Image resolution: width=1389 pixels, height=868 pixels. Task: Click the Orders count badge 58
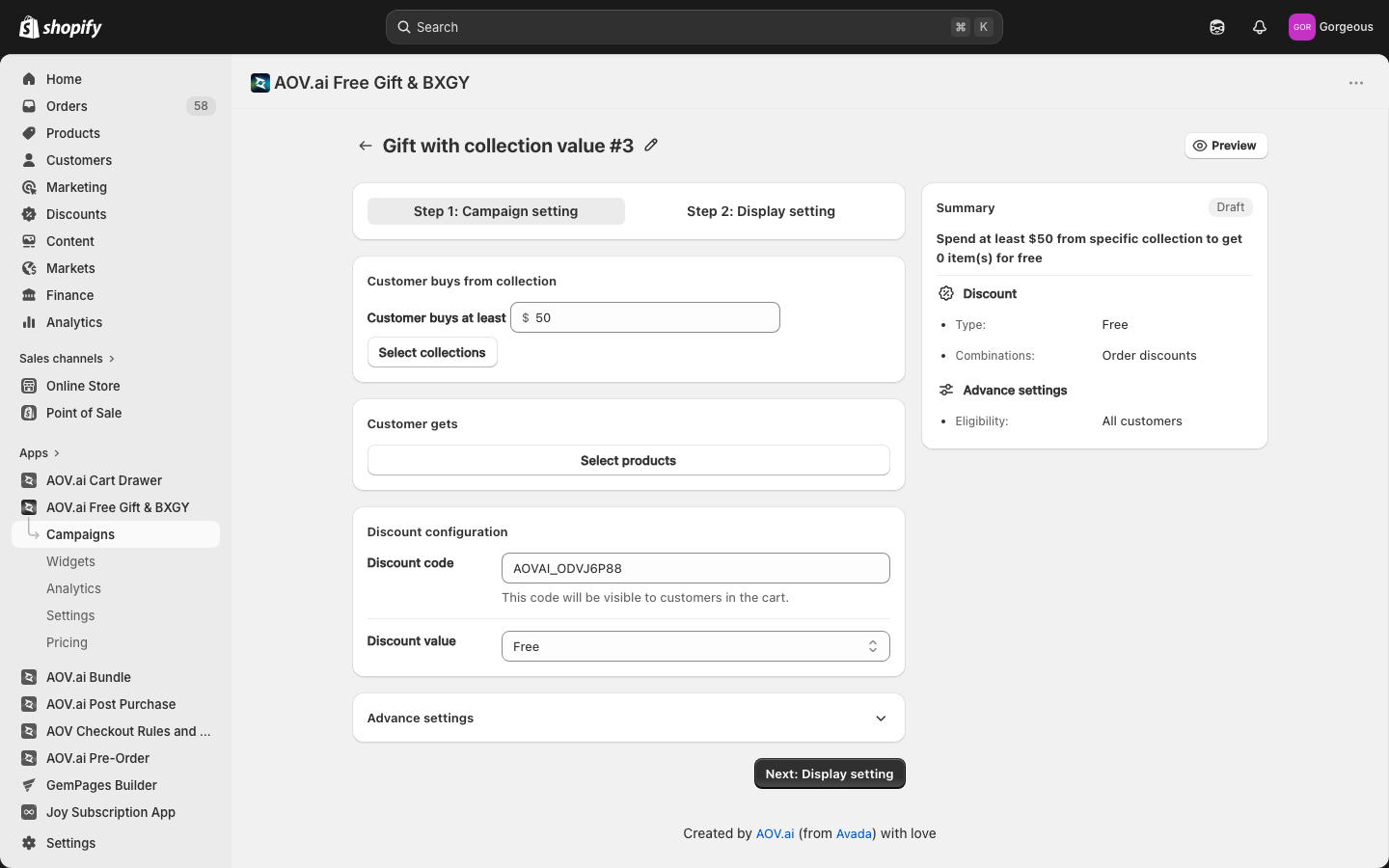[201, 106]
